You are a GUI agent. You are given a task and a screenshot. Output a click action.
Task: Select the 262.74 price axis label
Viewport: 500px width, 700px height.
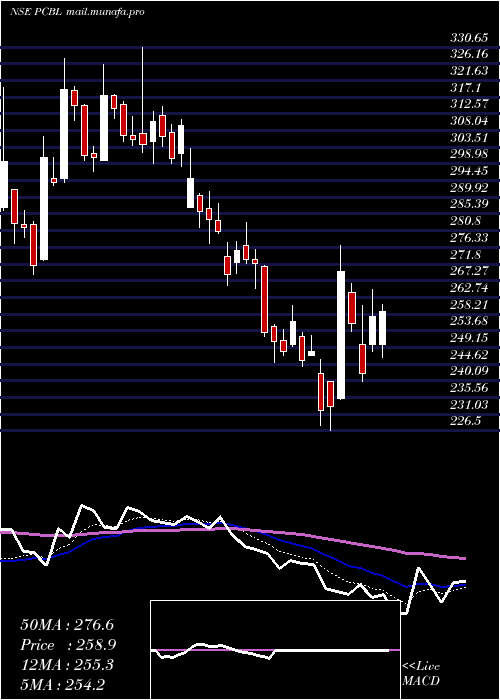(x=468, y=288)
